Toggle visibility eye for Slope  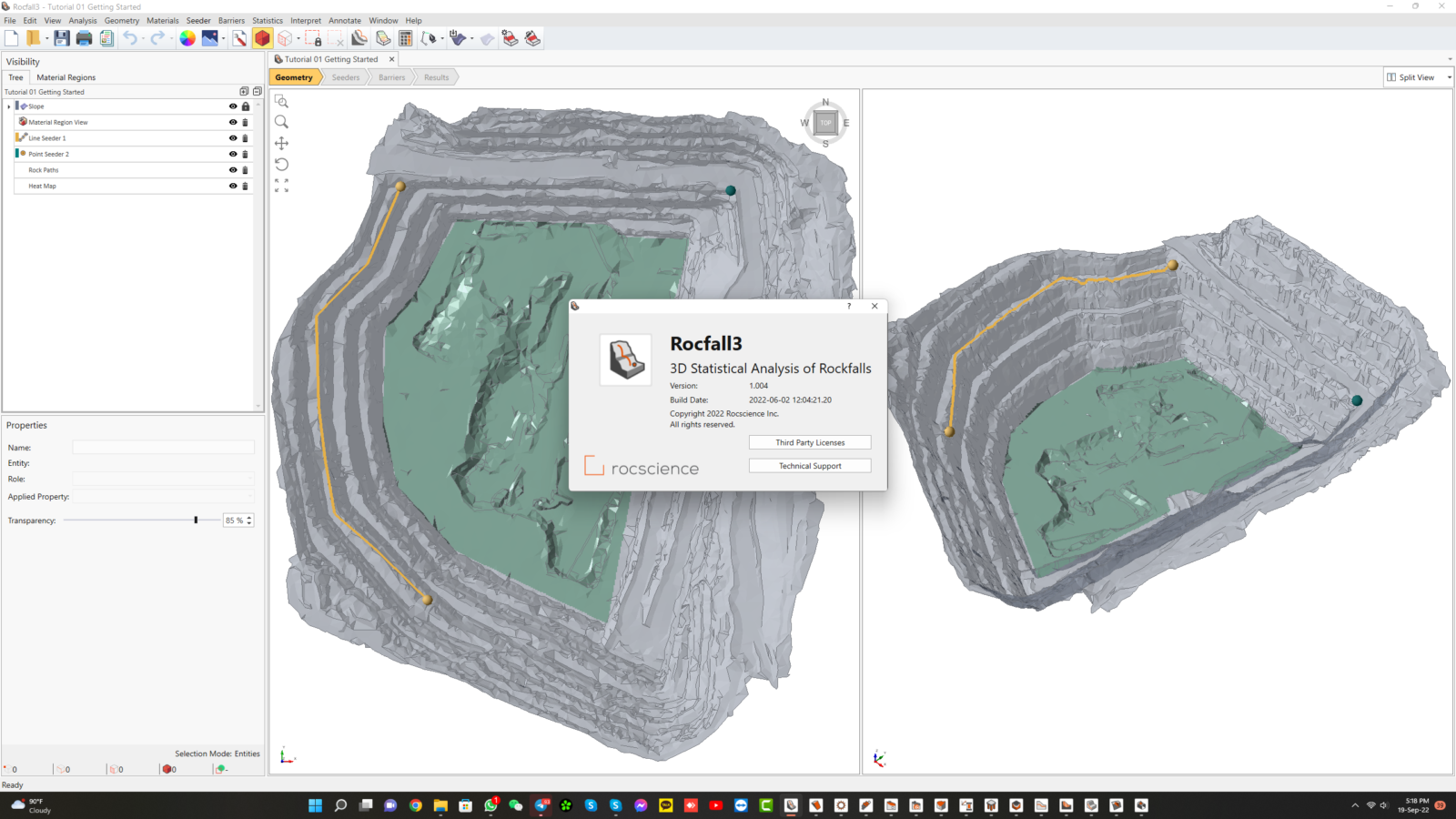tap(233, 106)
